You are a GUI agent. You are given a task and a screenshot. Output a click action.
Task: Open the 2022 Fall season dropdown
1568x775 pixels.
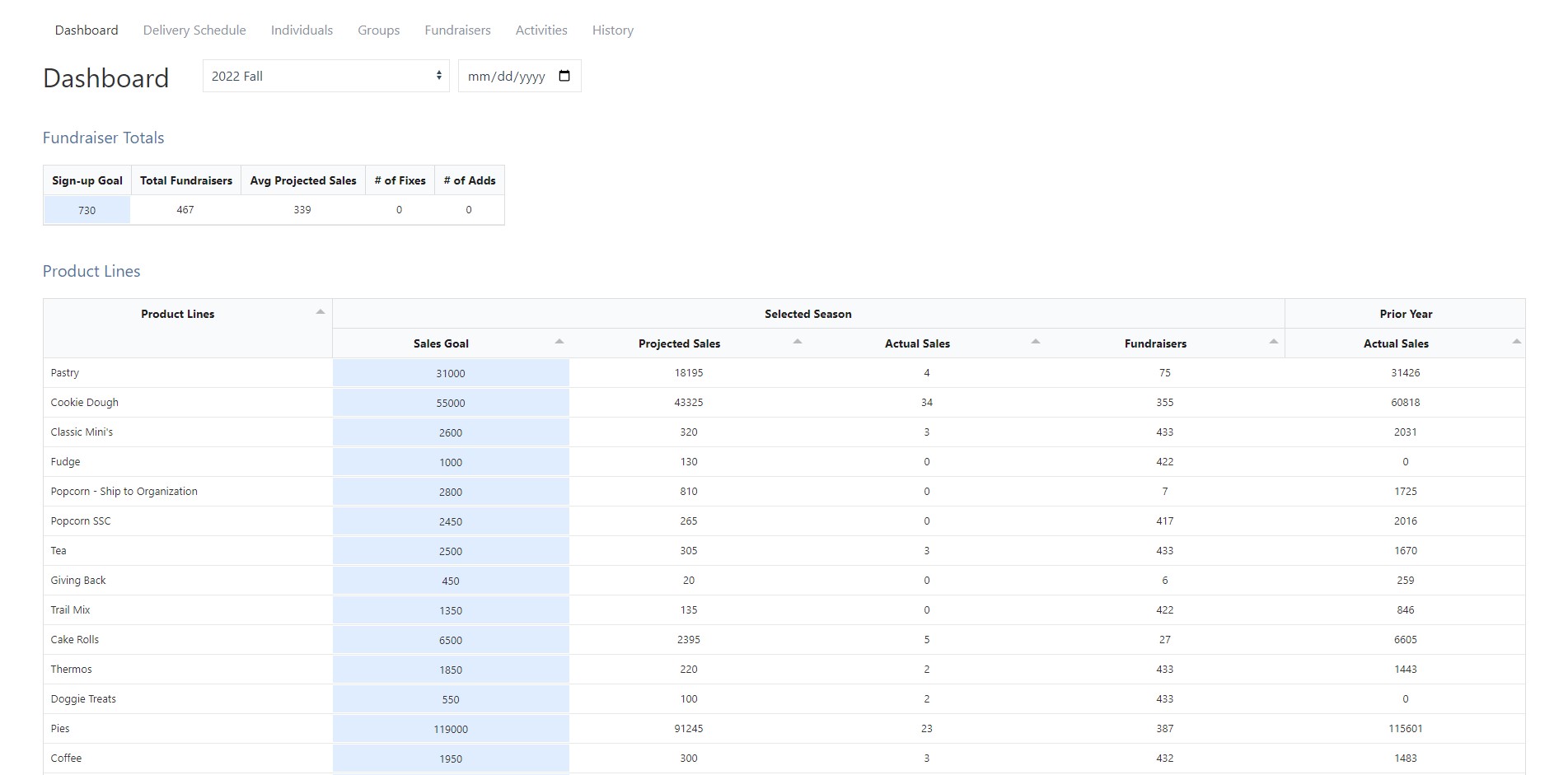pyautogui.click(x=326, y=76)
